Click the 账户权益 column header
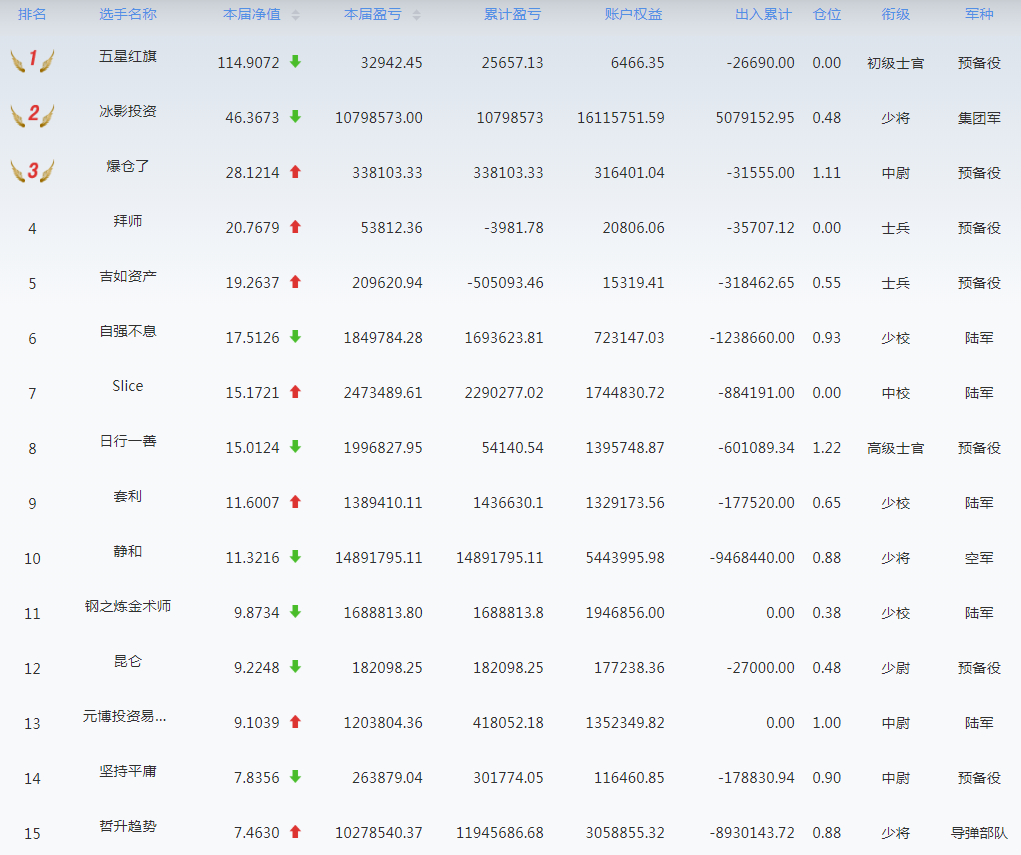Viewport: 1021px width, 855px height. click(x=634, y=14)
